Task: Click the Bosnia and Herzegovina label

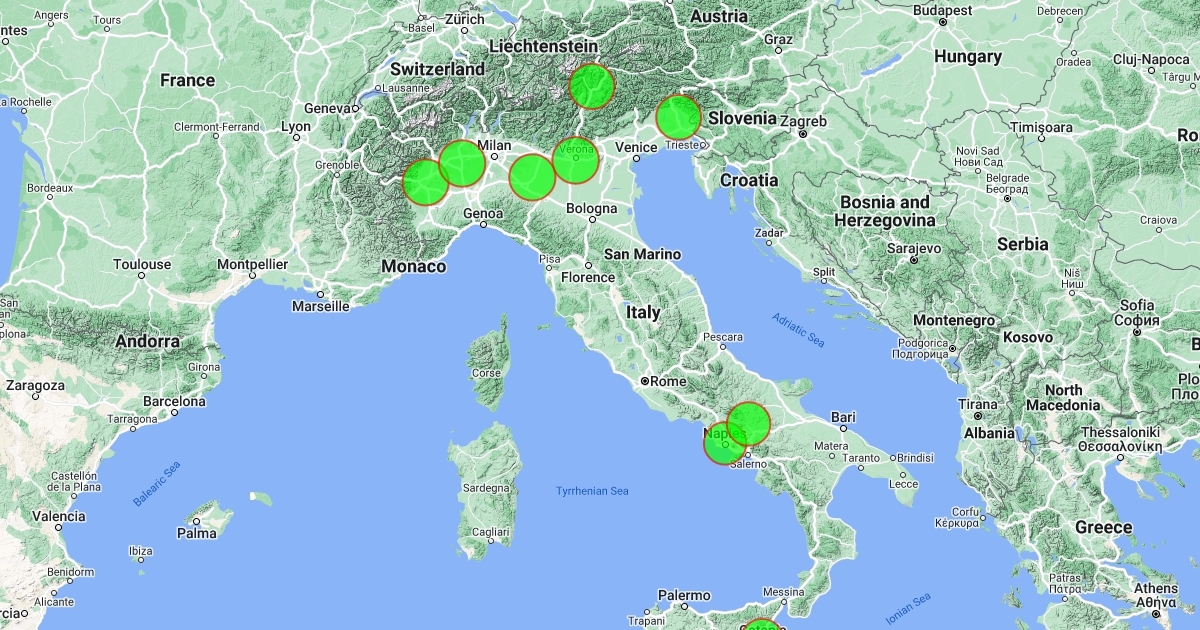Action: tap(883, 210)
